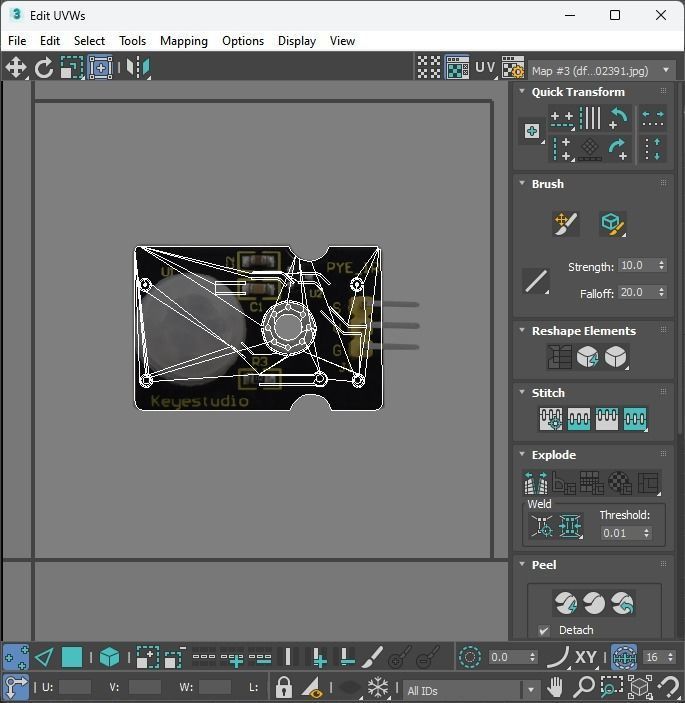
Task: Click the Weld Threshold value field
Action: click(x=621, y=533)
